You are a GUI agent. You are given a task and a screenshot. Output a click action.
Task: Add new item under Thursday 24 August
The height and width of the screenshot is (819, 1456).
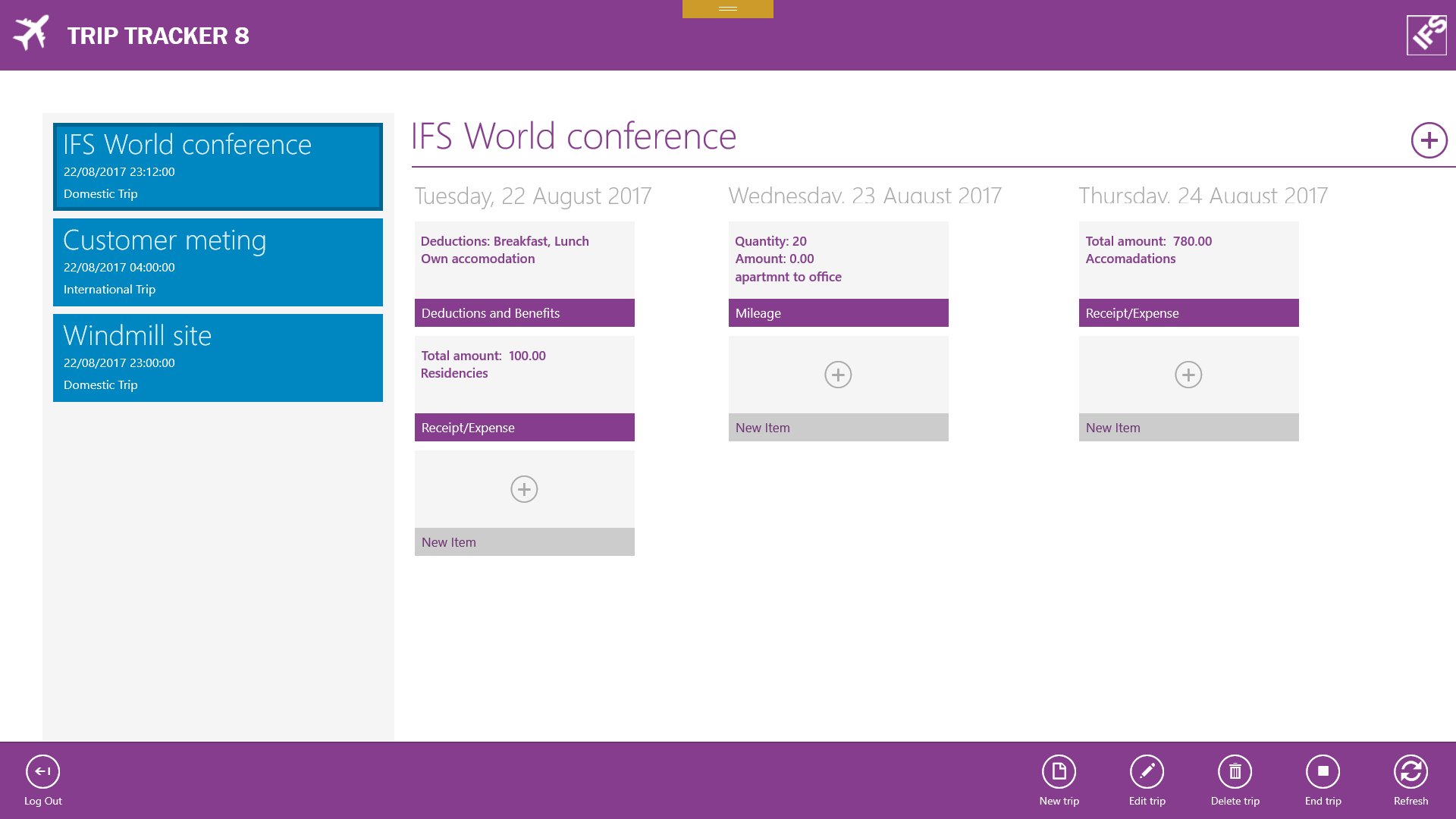pyautogui.click(x=1188, y=375)
